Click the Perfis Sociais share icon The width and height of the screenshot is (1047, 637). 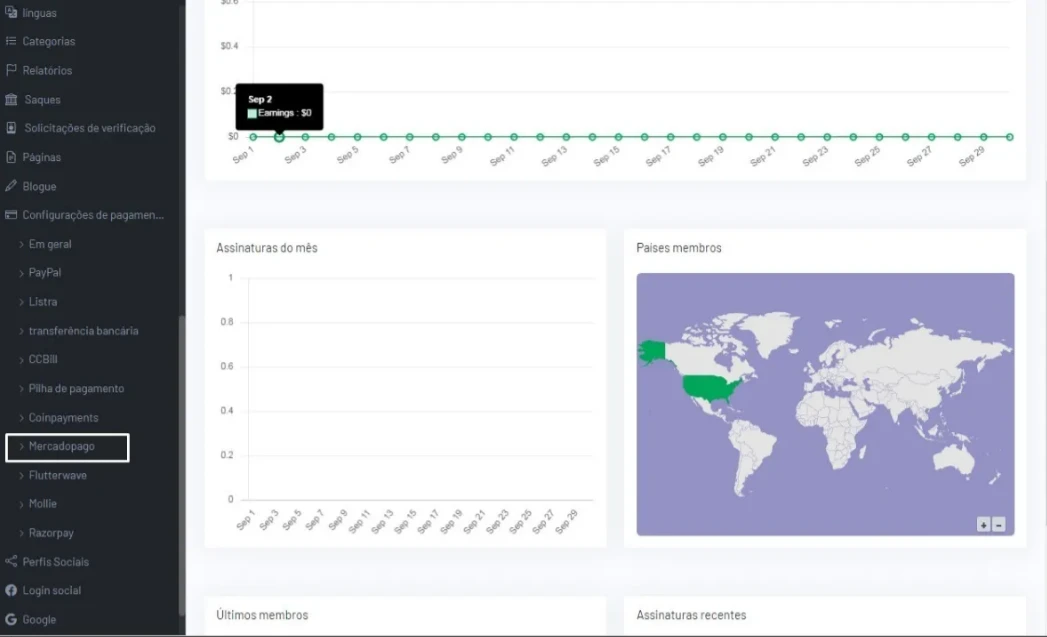click(12, 562)
